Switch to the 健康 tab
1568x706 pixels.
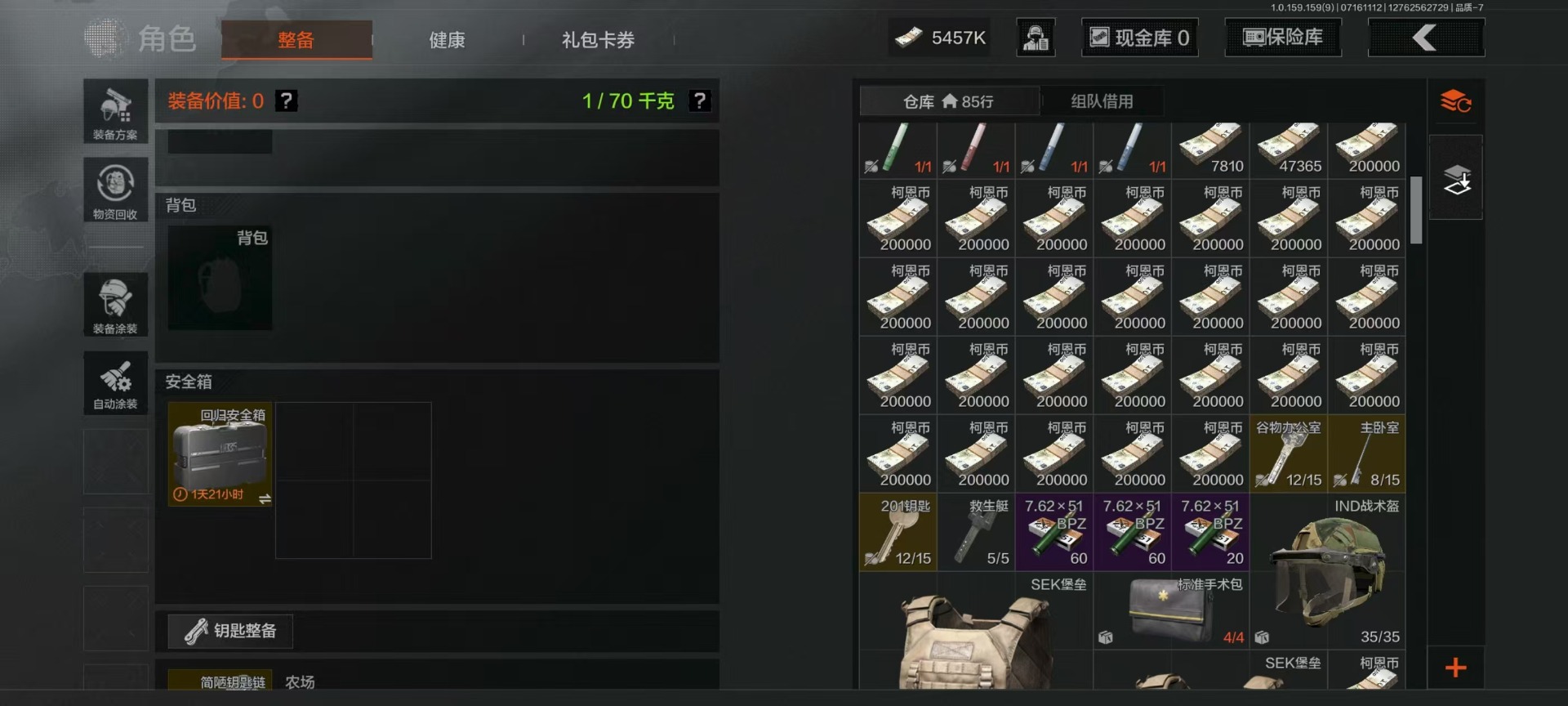coord(447,40)
